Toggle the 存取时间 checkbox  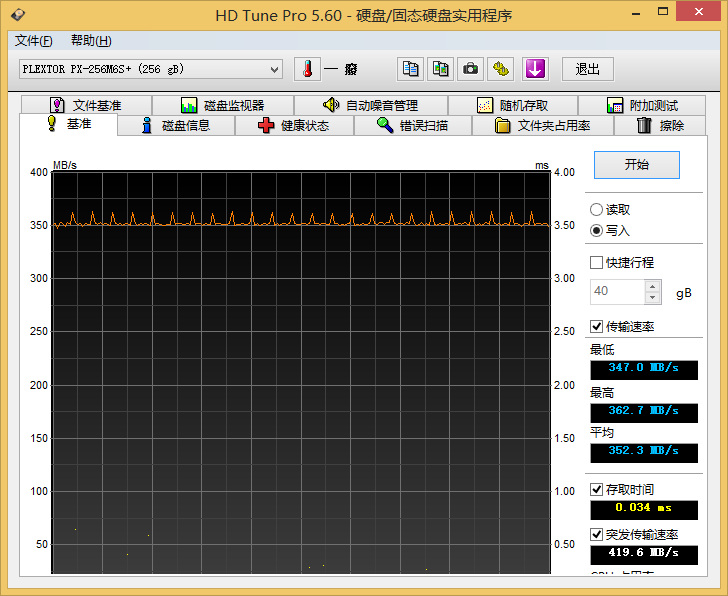coord(597,490)
